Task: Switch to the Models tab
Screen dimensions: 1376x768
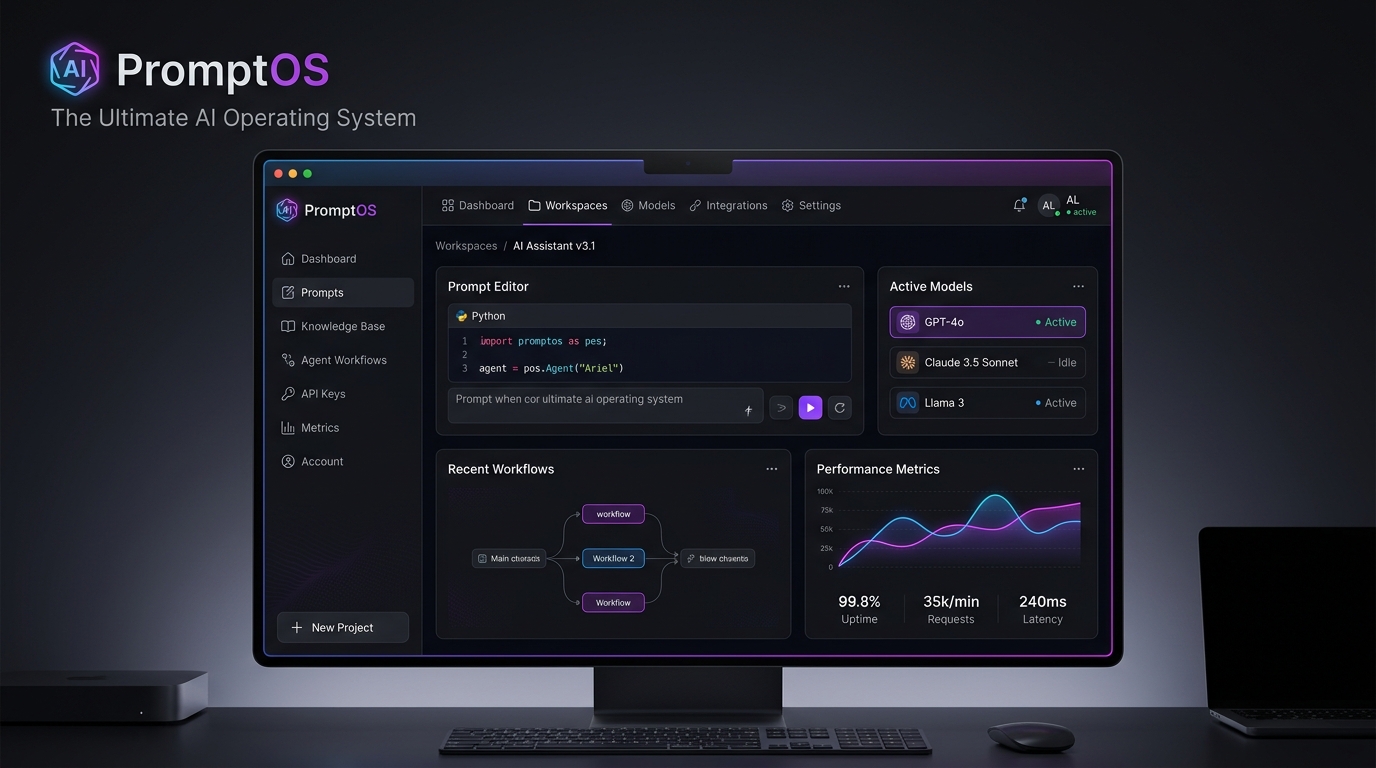Action: (x=648, y=206)
